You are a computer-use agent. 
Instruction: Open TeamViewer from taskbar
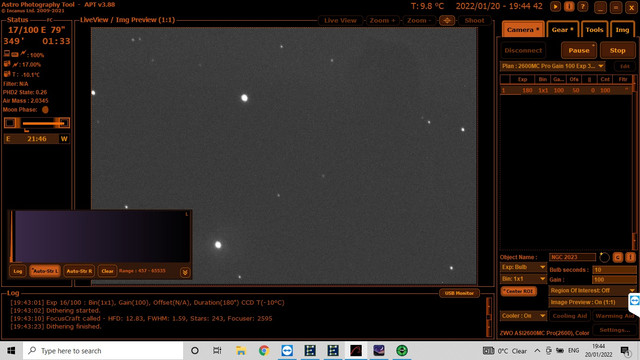pyautogui.click(x=287, y=351)
